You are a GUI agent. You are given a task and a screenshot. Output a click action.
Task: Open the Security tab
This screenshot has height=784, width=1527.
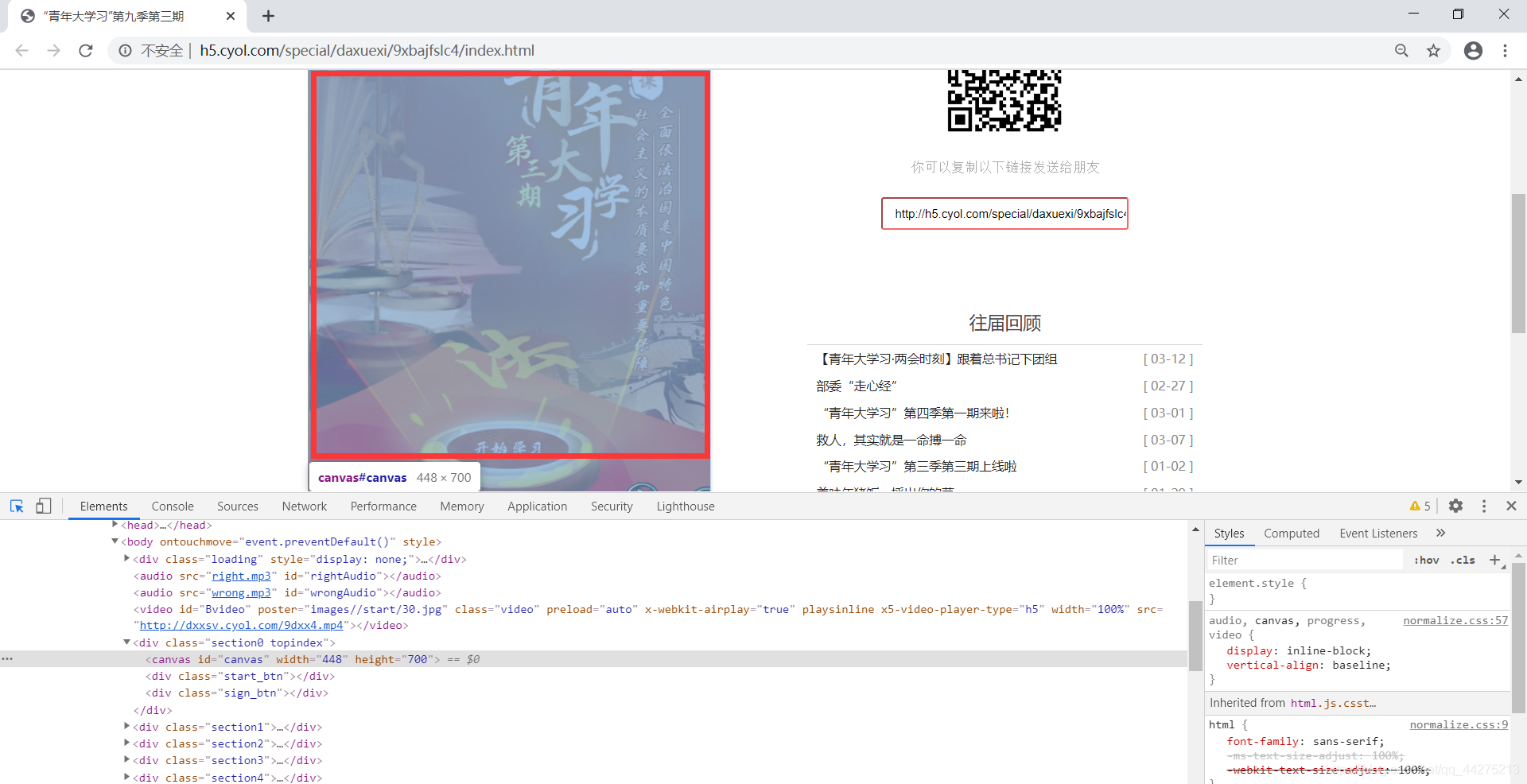click(612, 506)
